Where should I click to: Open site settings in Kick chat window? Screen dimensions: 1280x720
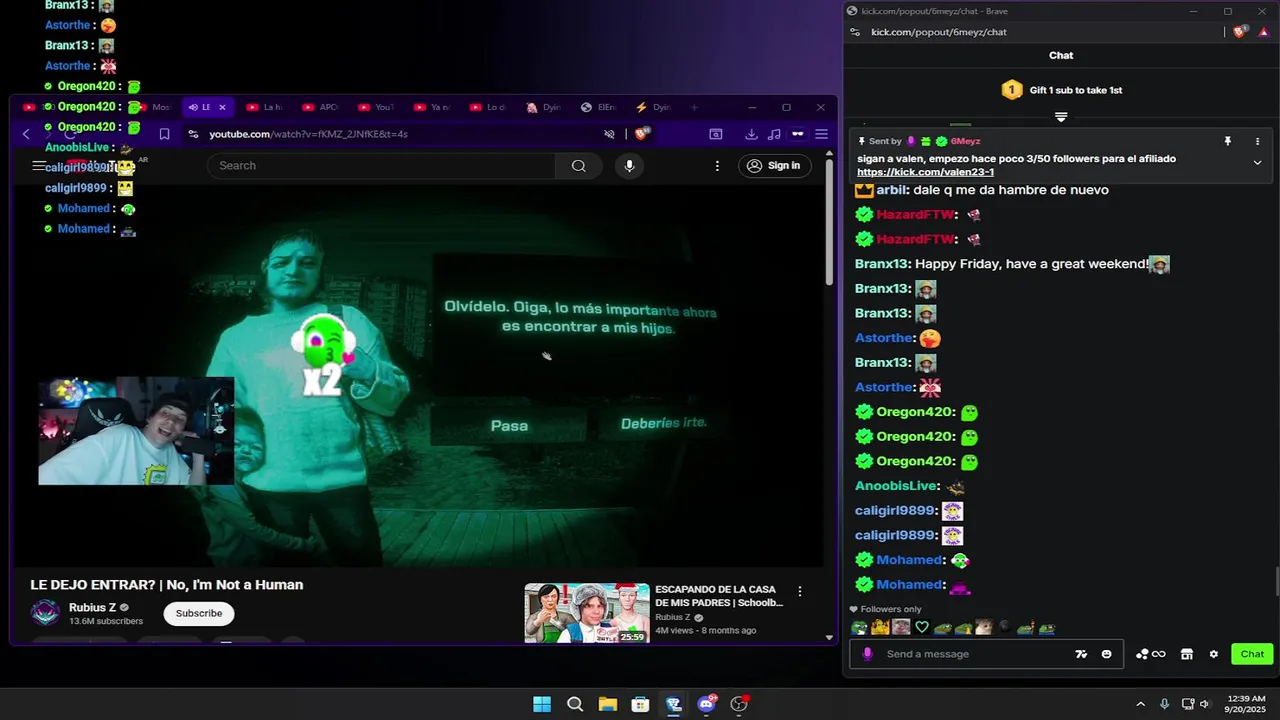[x=855, y=32]
